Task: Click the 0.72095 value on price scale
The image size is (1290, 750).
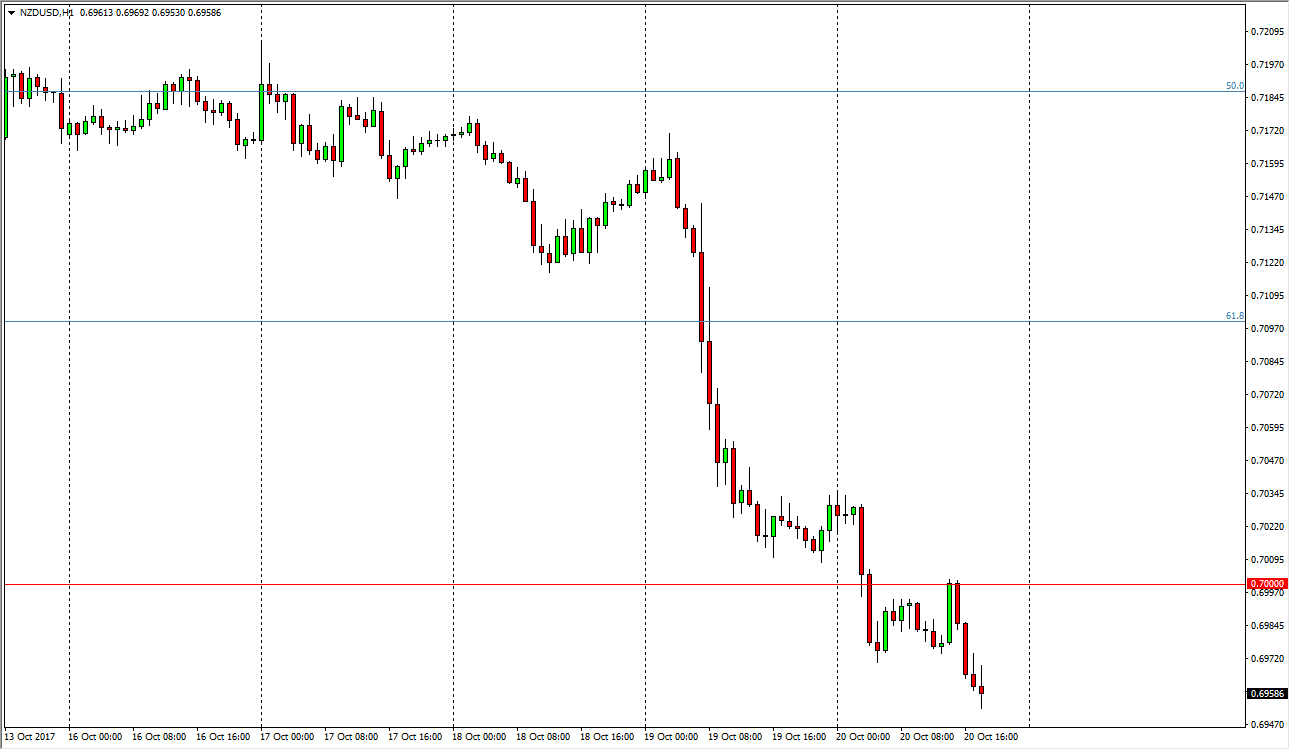Action: (1266, 32)
